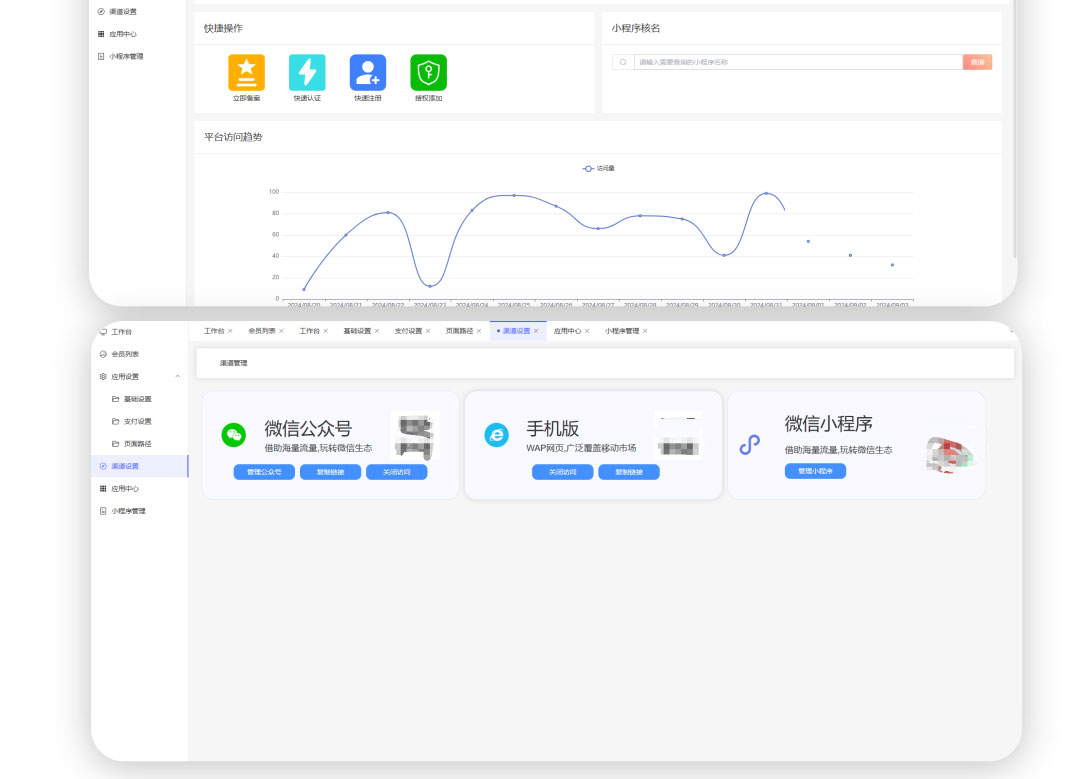Switch to the 小程序管理 tab

(621, 331)
